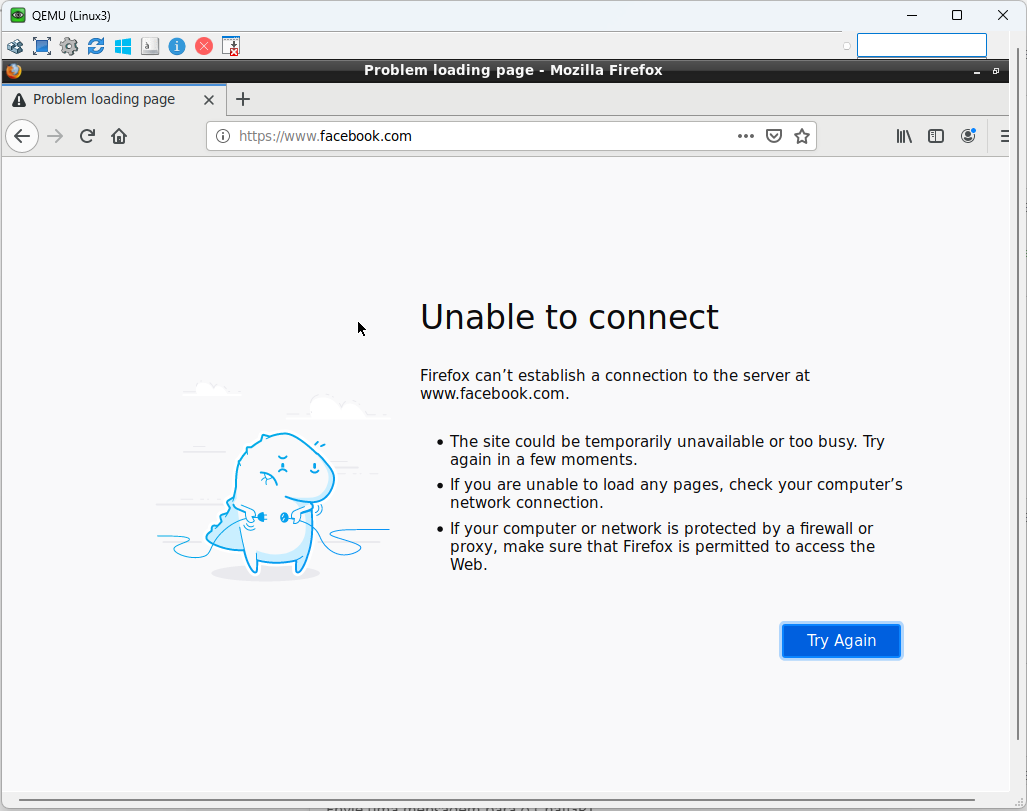1027x811 pixels.
Task: Click the Unable to connect heading
Action: (569, 317)
